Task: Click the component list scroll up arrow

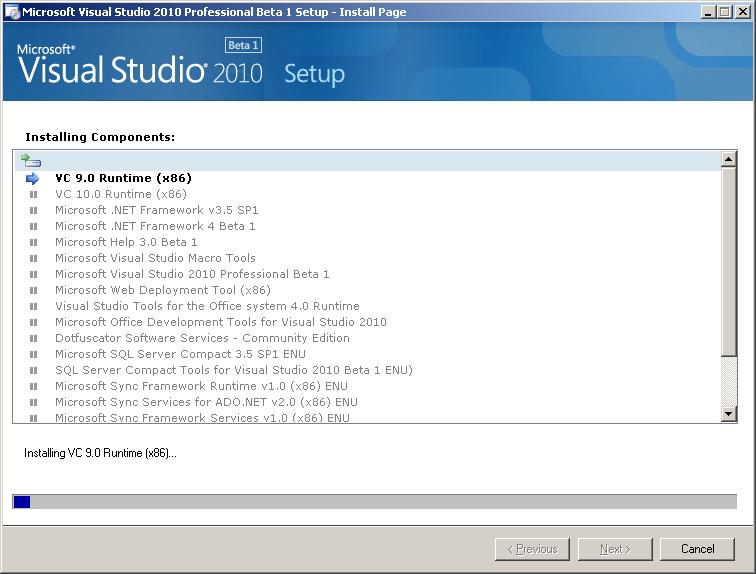Action: pos(729,159)
